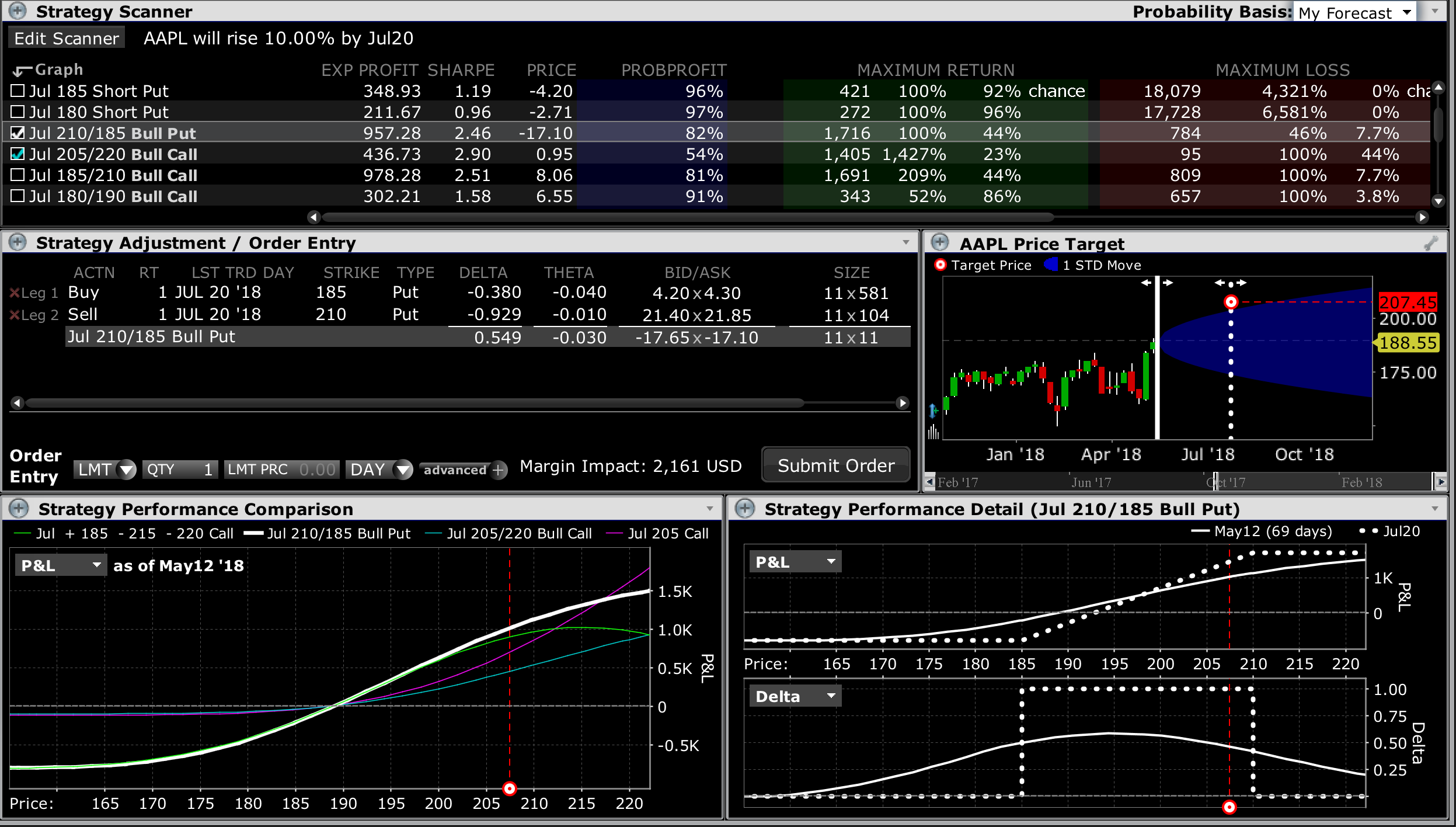Sort by the MAXIMUM LOSS column header

click(1283, 70)
